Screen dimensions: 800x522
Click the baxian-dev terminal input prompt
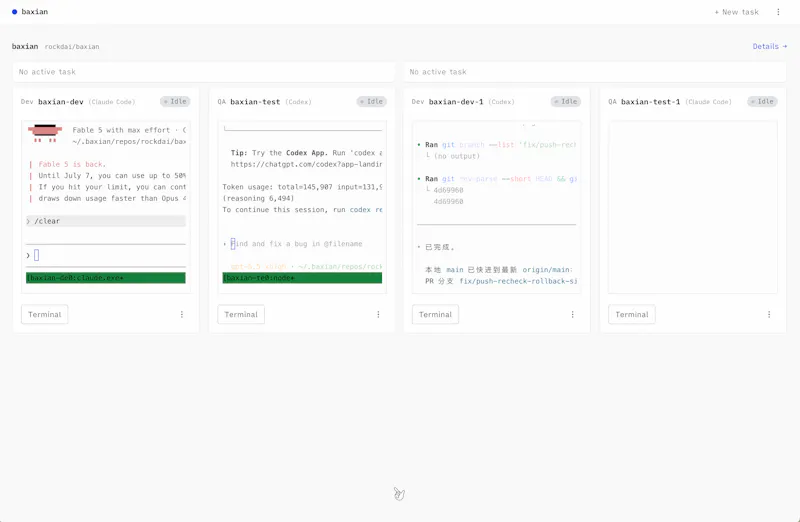tap(106, 255)
